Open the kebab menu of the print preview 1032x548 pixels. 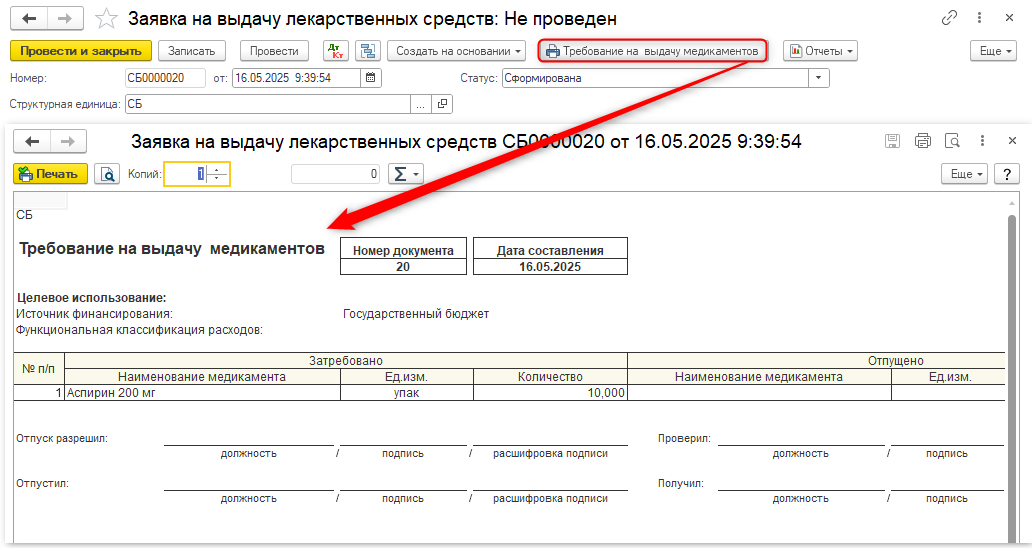(x=982, y=141)
